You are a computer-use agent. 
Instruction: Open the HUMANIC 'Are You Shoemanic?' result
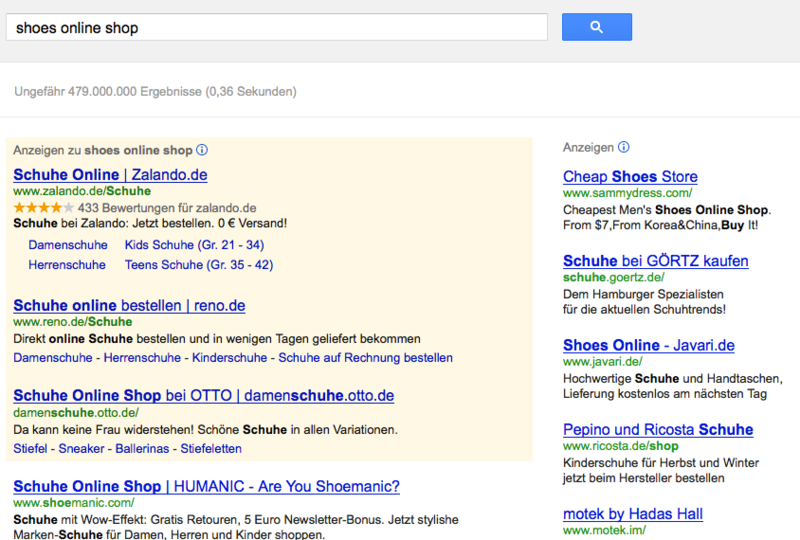coord(206,487)
